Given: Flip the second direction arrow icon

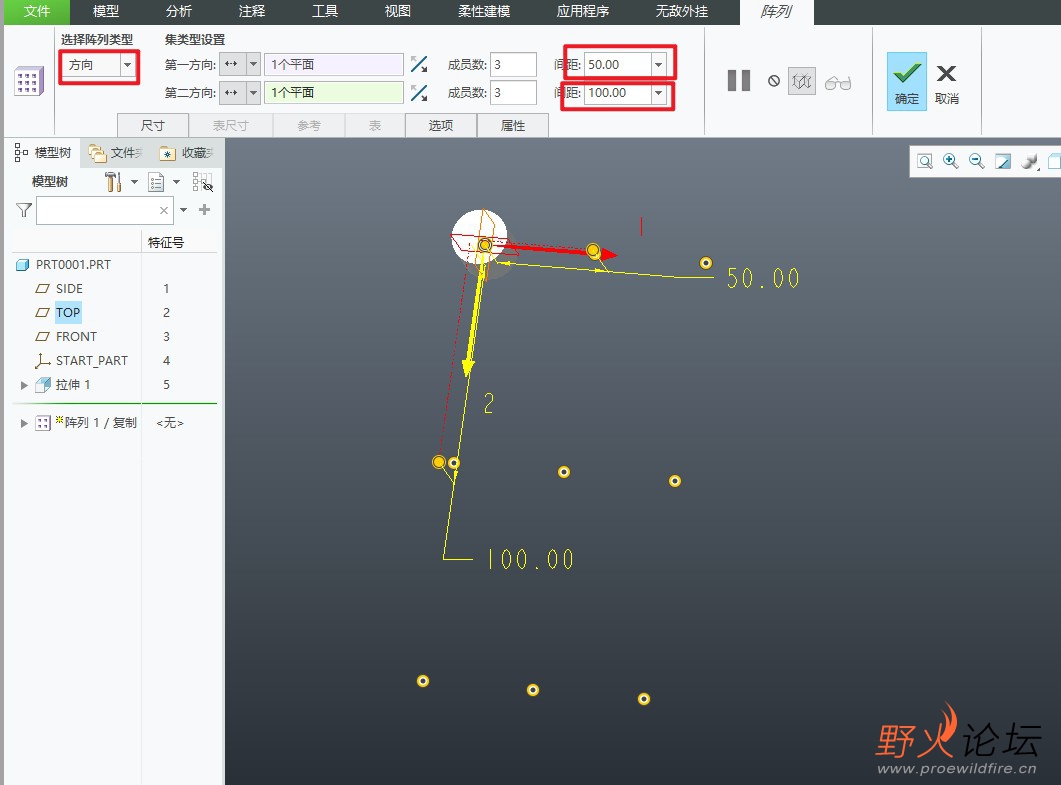Looking at the screenshot, I should click(x=419, y=93).
